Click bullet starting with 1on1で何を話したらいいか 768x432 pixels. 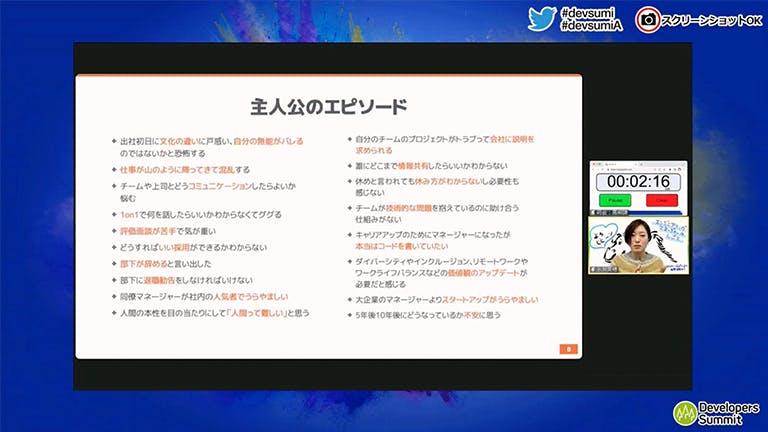pyautogui.click(x=201, y=215)
